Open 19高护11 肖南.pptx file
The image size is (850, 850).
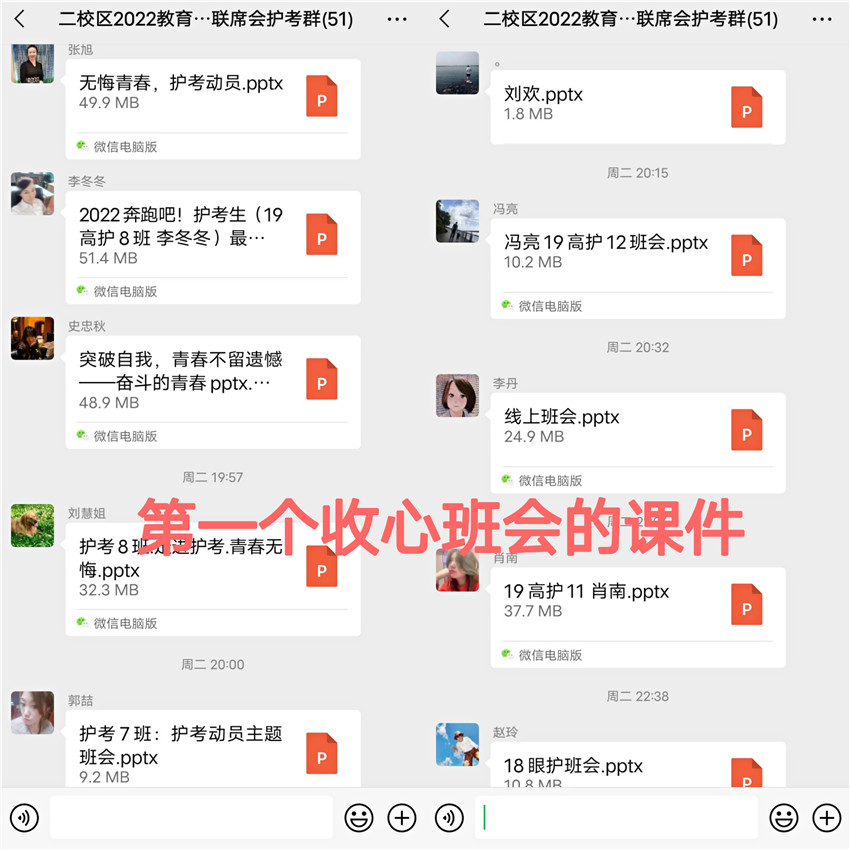coord(638,617)
